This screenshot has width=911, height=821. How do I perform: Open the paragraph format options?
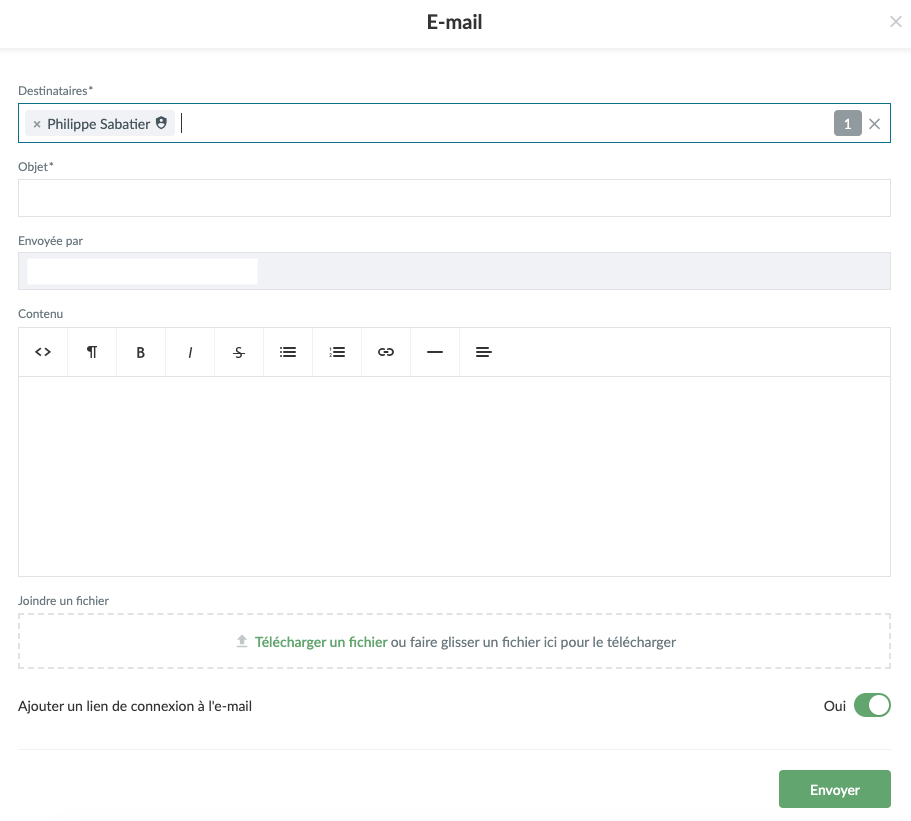point(92,352)
